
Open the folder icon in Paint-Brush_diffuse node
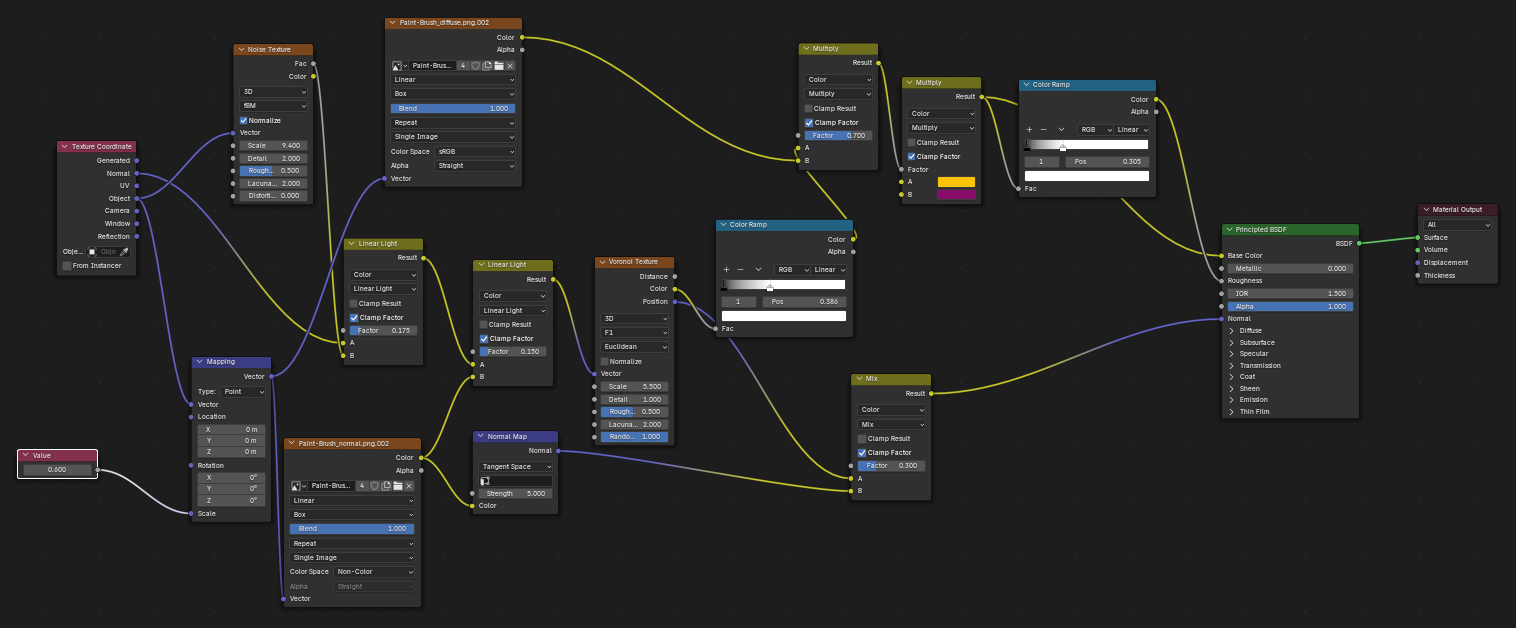click(499, 65)
